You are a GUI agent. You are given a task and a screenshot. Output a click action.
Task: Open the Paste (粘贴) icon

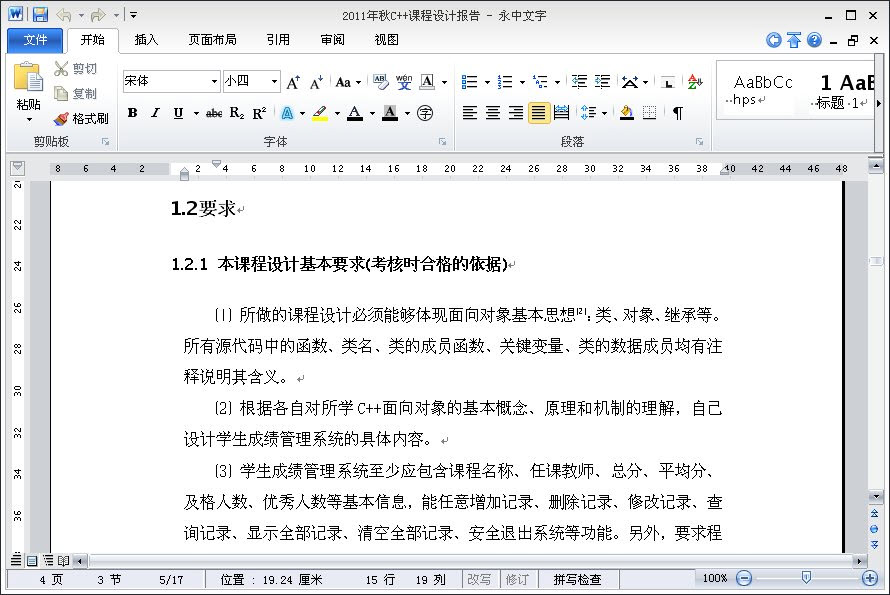(x=28, y=77)
